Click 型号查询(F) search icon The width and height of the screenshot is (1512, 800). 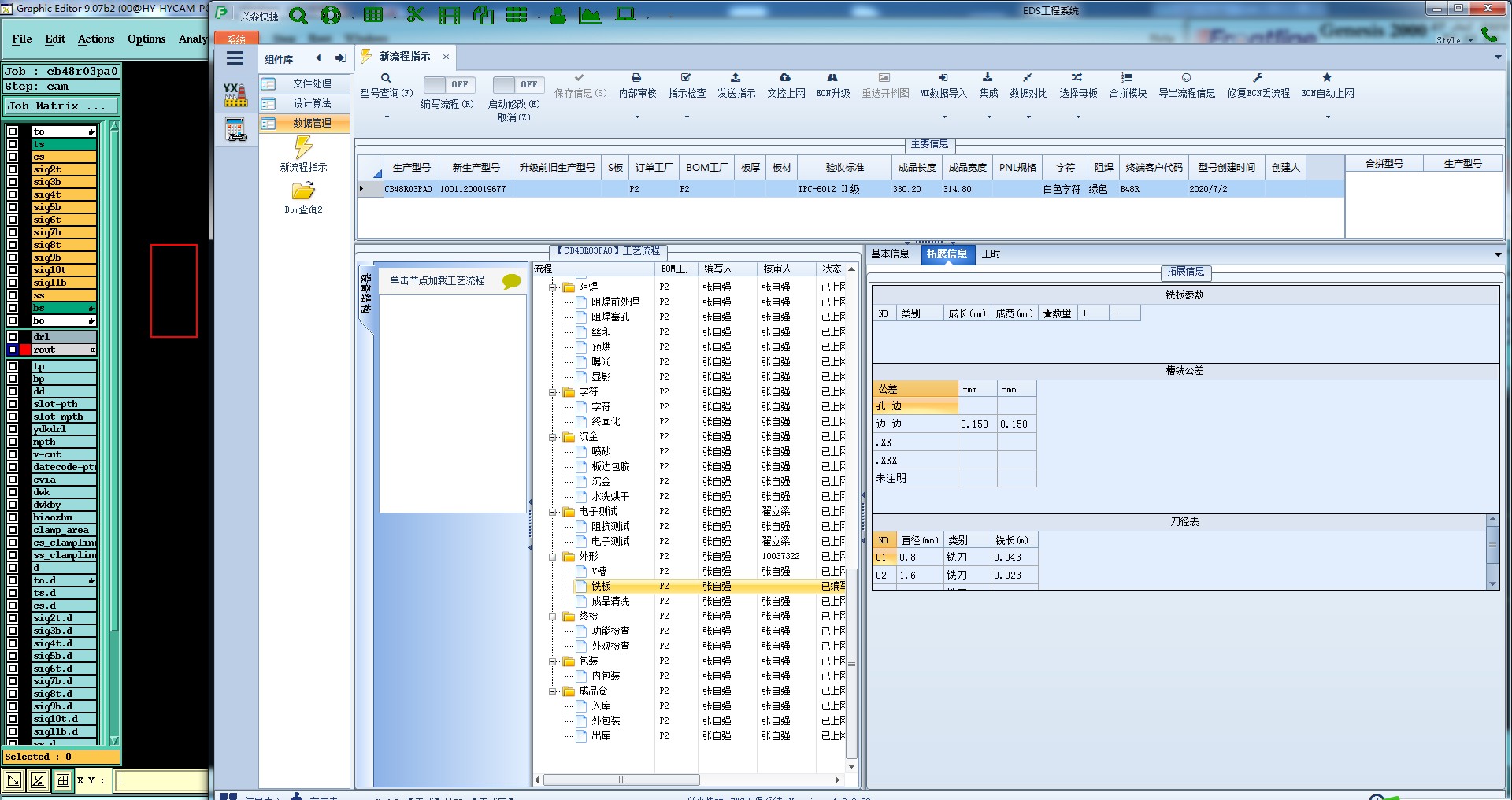click(x=386, y=78)
